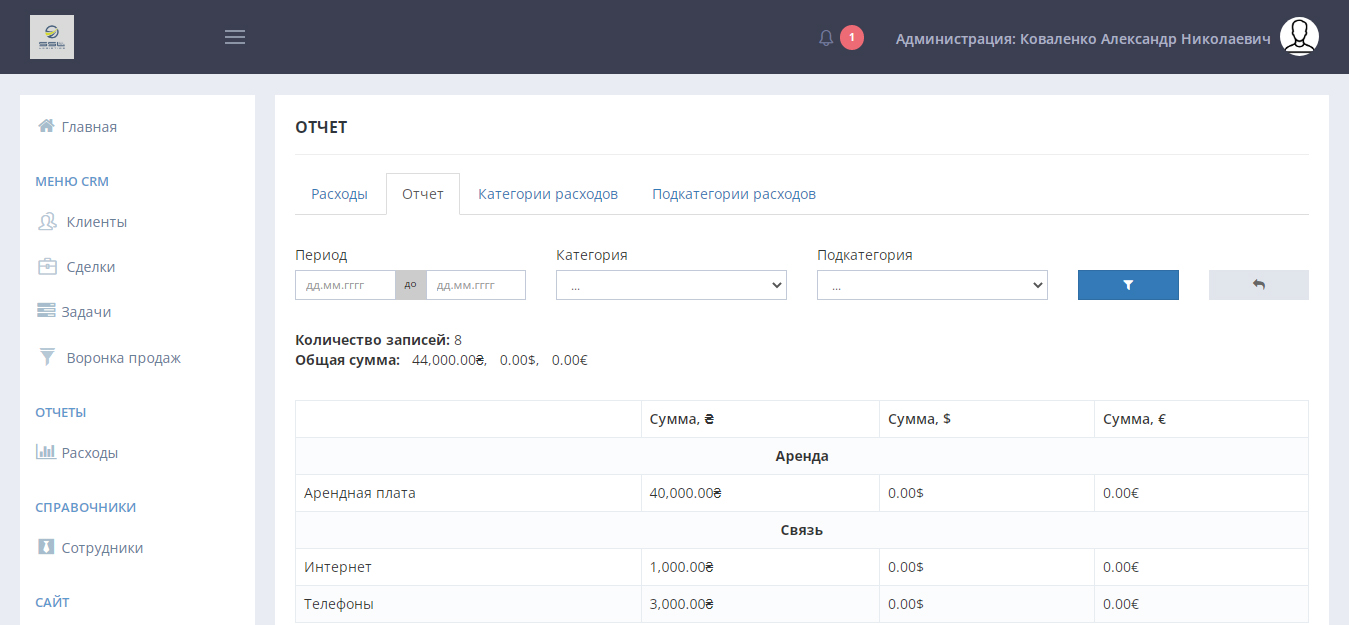Click the period end date field
The height and width of the screenshot is (625, 1349).
[x=476, y=285]
